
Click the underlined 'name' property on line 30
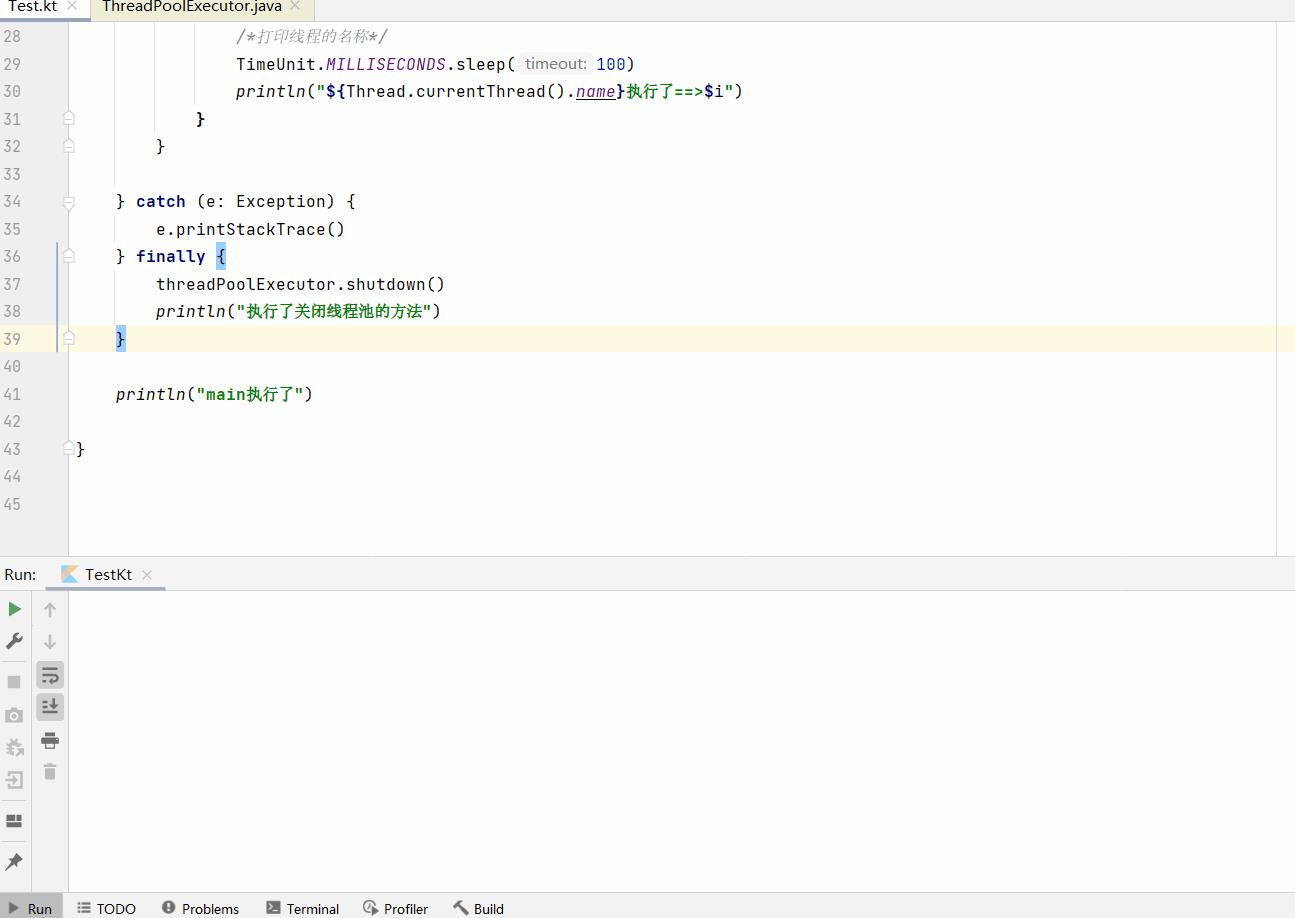[596, 91]
